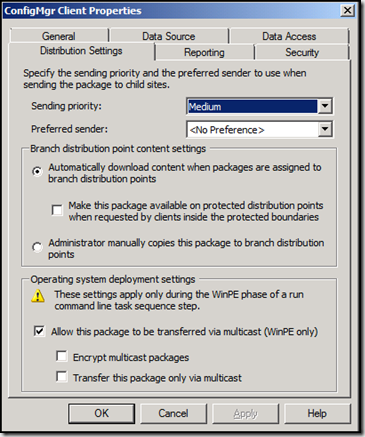Switch to the General tab
This screenshot has width=365, height=437.
59,36
